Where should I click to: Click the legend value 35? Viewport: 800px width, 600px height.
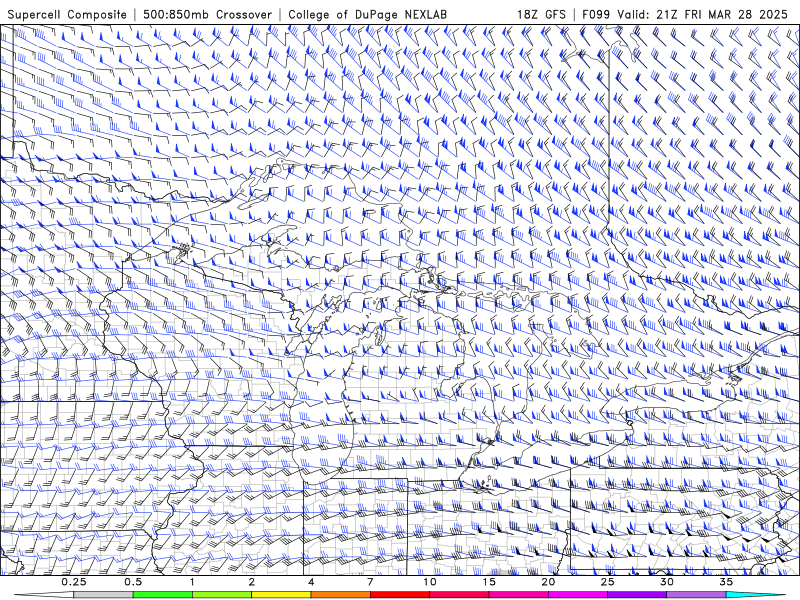click(726, 582)
